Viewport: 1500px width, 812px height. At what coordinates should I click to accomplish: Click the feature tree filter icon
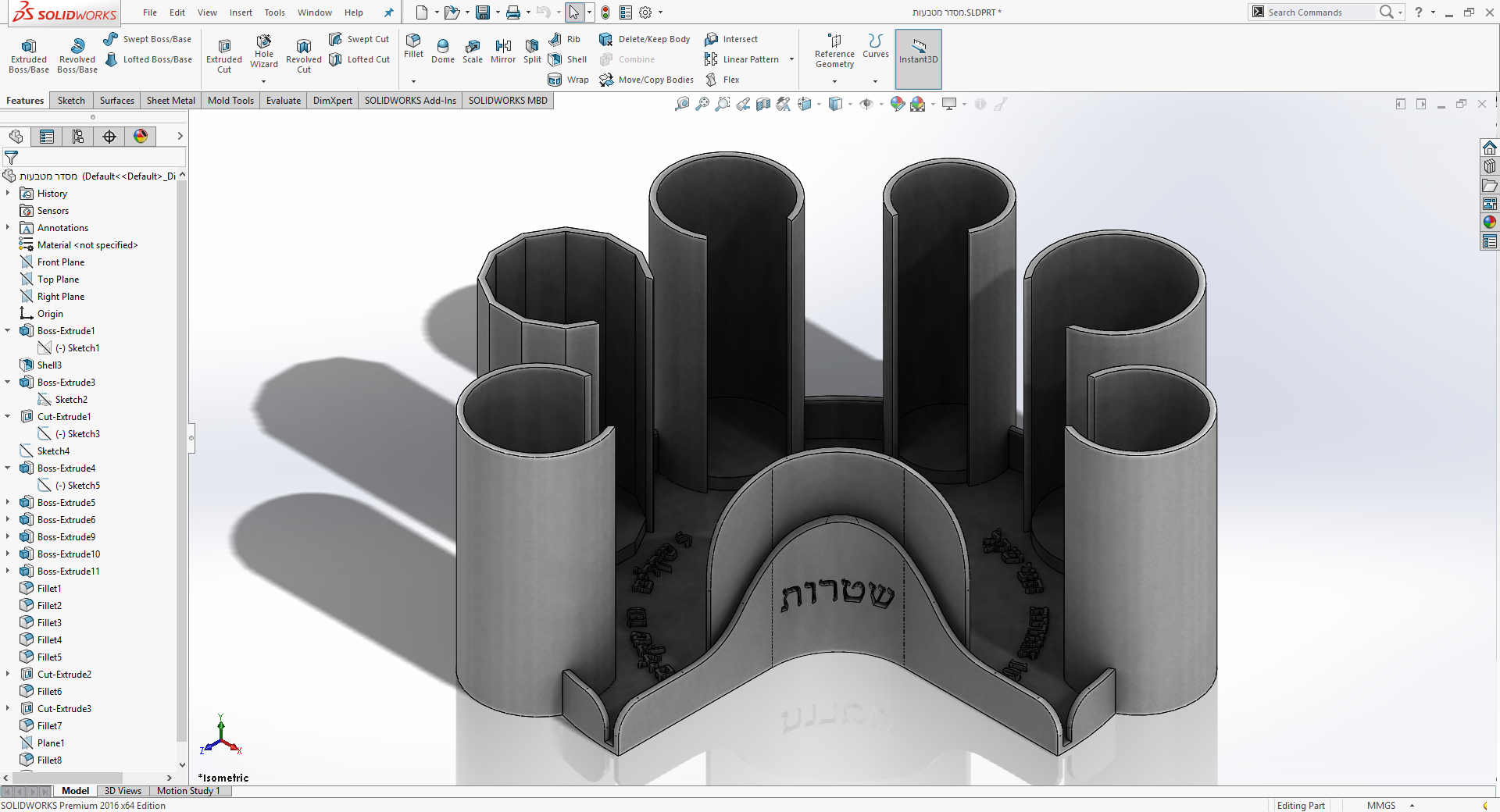pyautogui.click(x=11, y=158)
